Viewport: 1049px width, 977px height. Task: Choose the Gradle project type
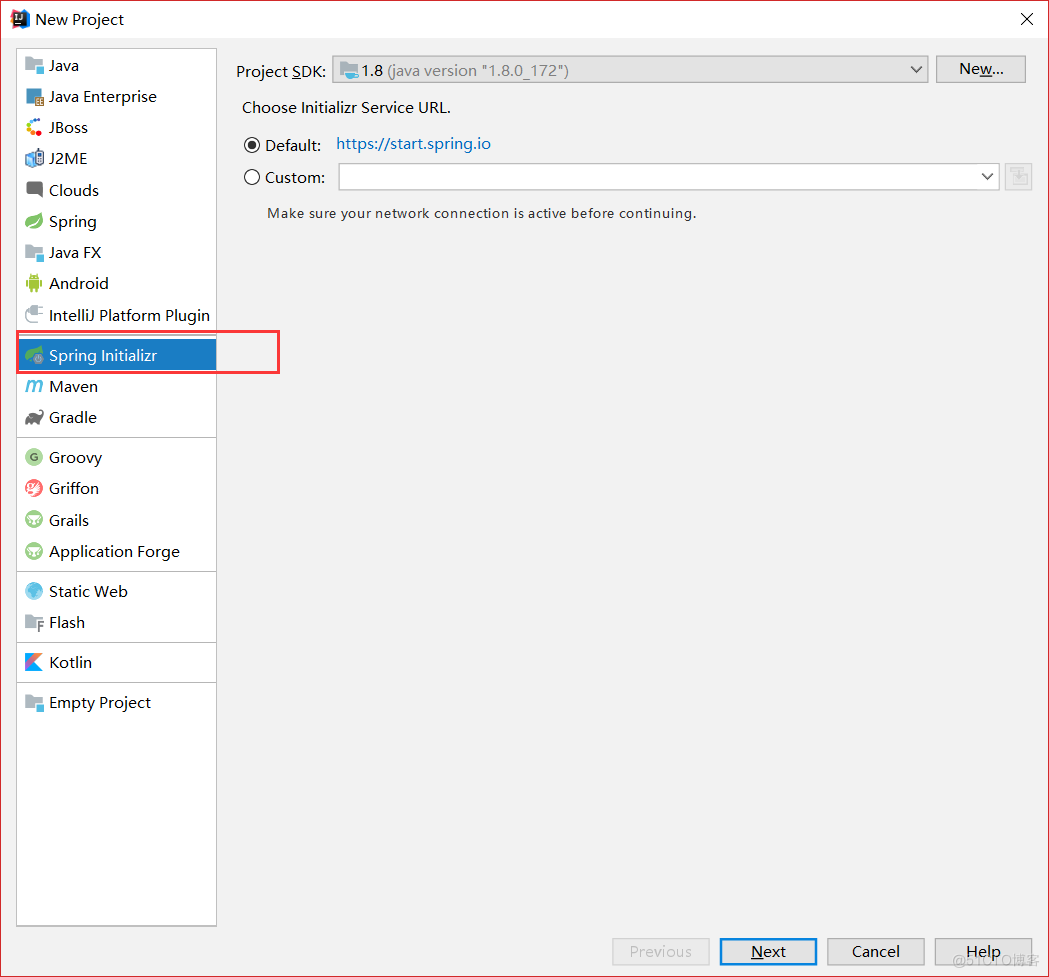tap(116, 418)
